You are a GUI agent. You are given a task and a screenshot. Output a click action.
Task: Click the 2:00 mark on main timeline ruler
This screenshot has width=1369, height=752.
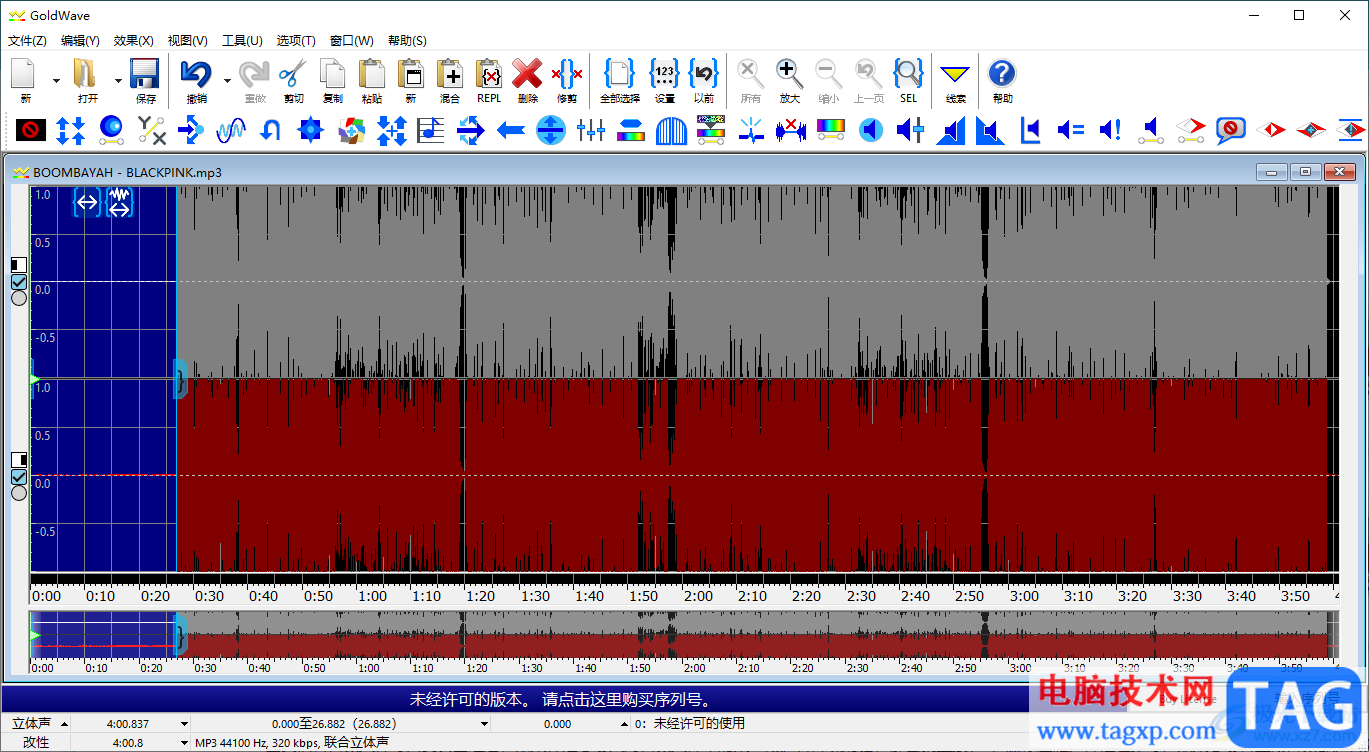point(698,596)
